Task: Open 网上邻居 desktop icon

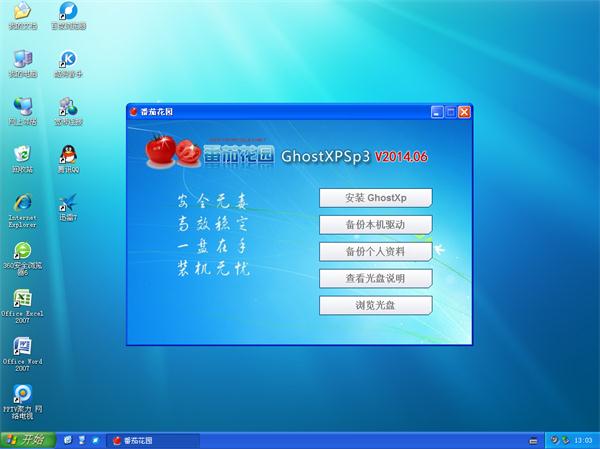Action: tap(22, 106)
